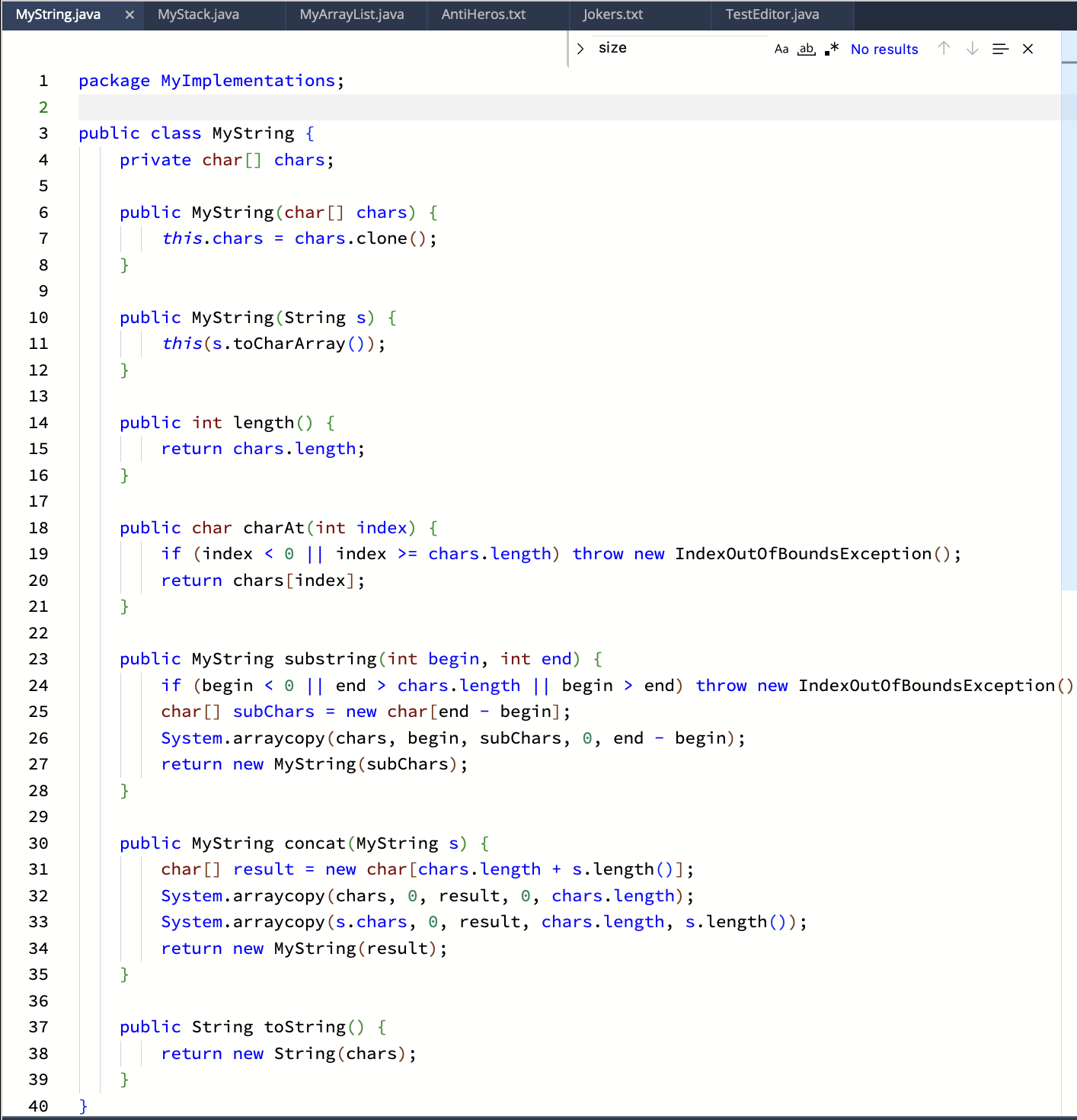The image size is (1077, 1120).
Task: Click the word substring on line 23
Action: (x=331, y=658)
